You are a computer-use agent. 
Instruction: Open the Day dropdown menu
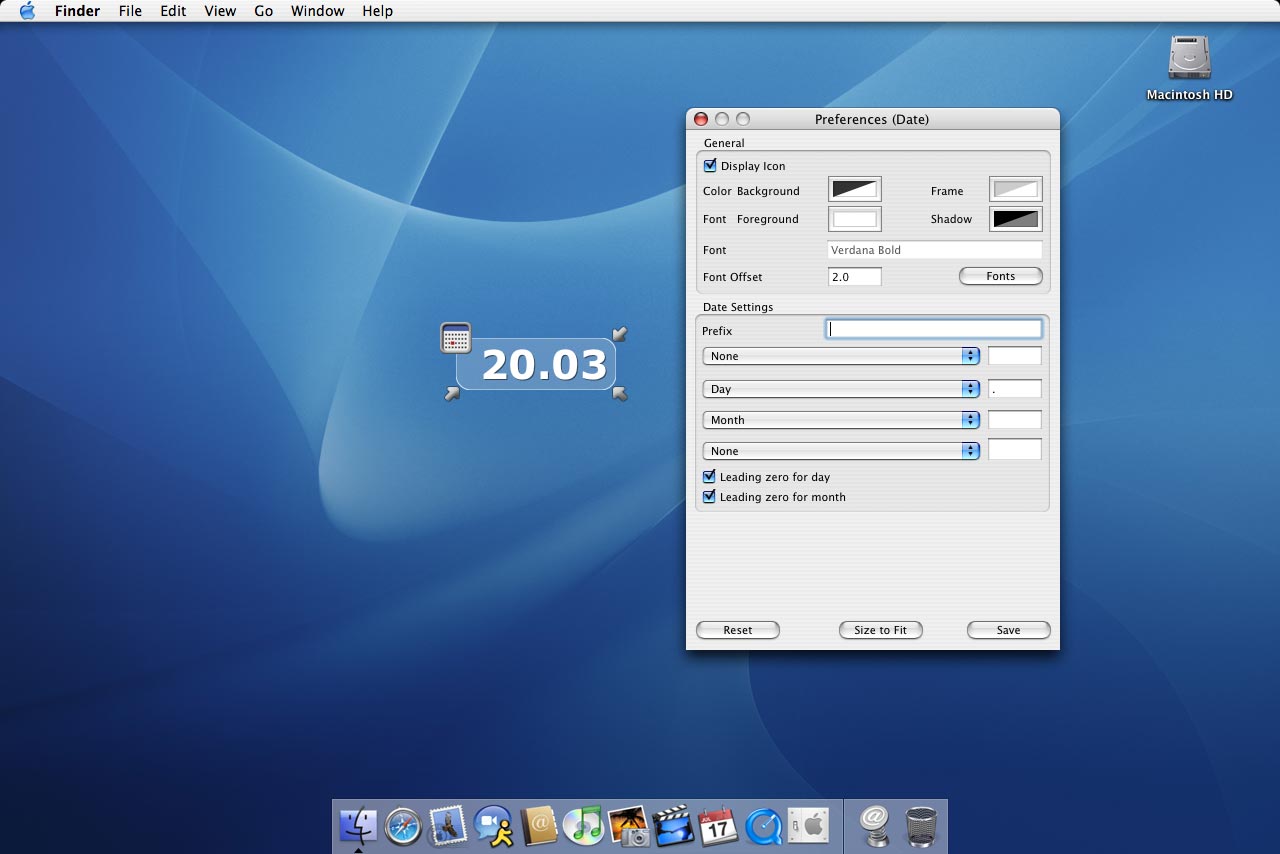click(840, 389)
